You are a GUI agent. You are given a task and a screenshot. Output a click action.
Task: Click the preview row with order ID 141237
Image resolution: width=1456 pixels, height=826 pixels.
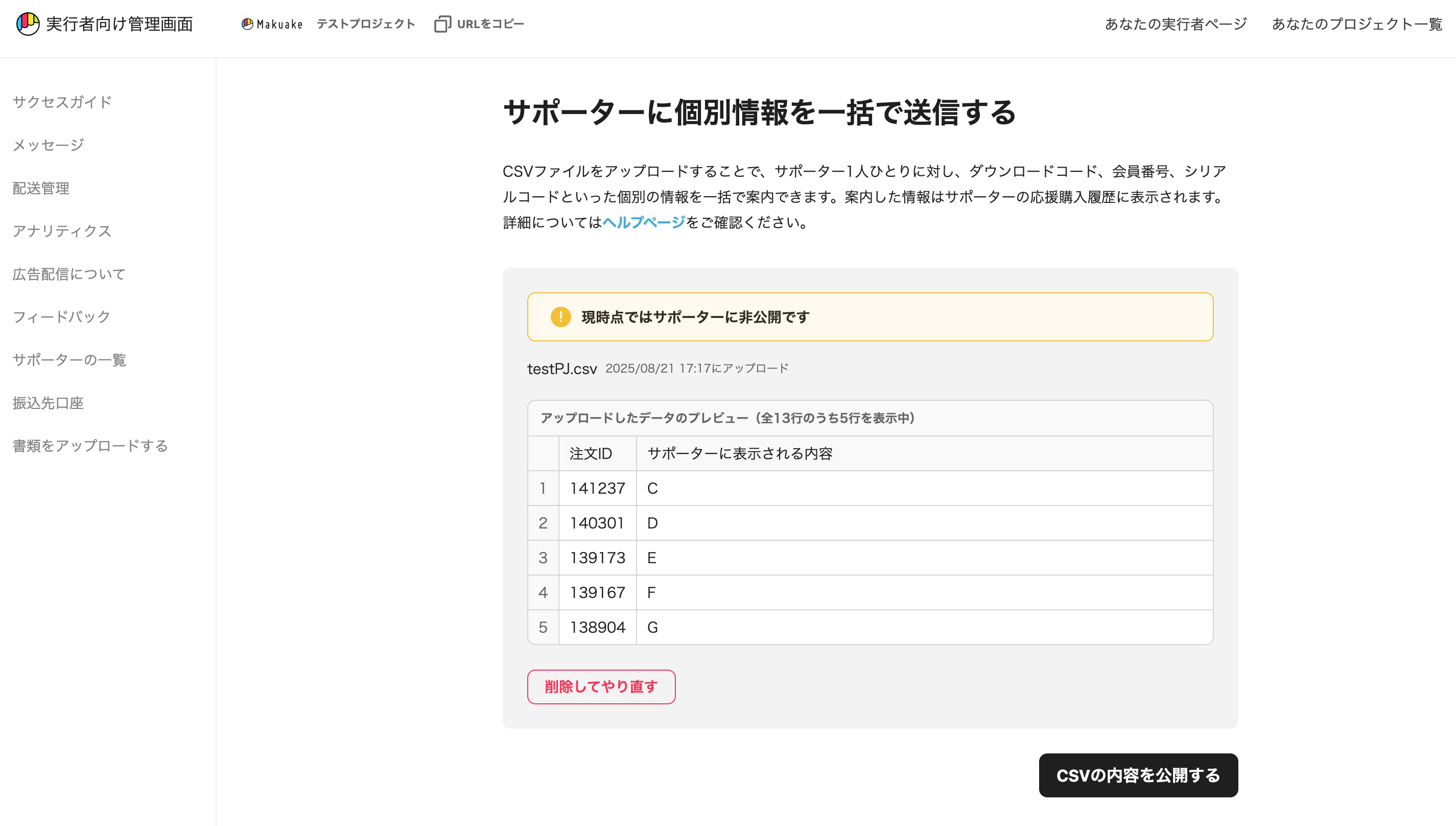[597, 488]
